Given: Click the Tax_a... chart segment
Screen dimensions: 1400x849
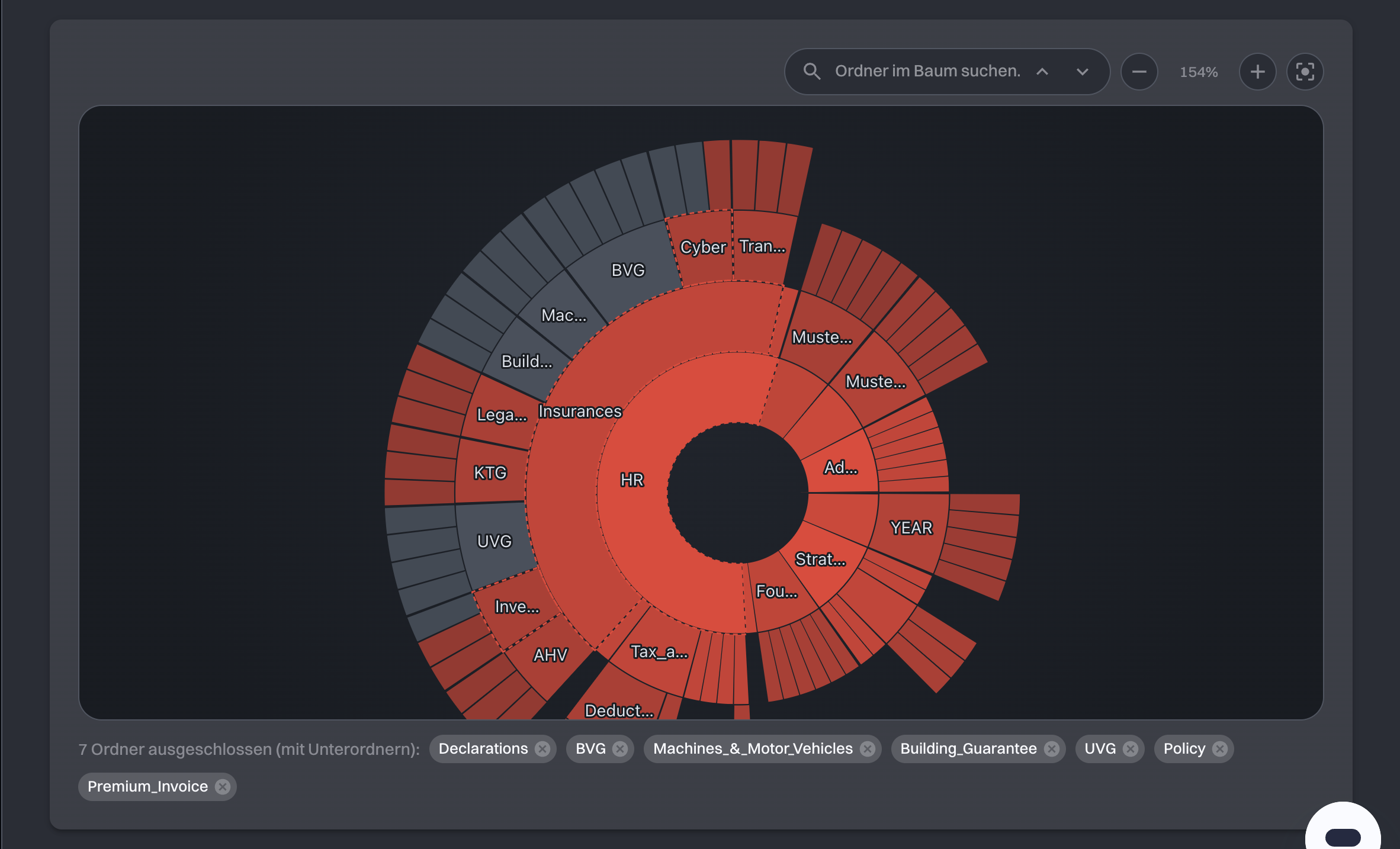Looking at the screenshot, I should tap(659, 652).
